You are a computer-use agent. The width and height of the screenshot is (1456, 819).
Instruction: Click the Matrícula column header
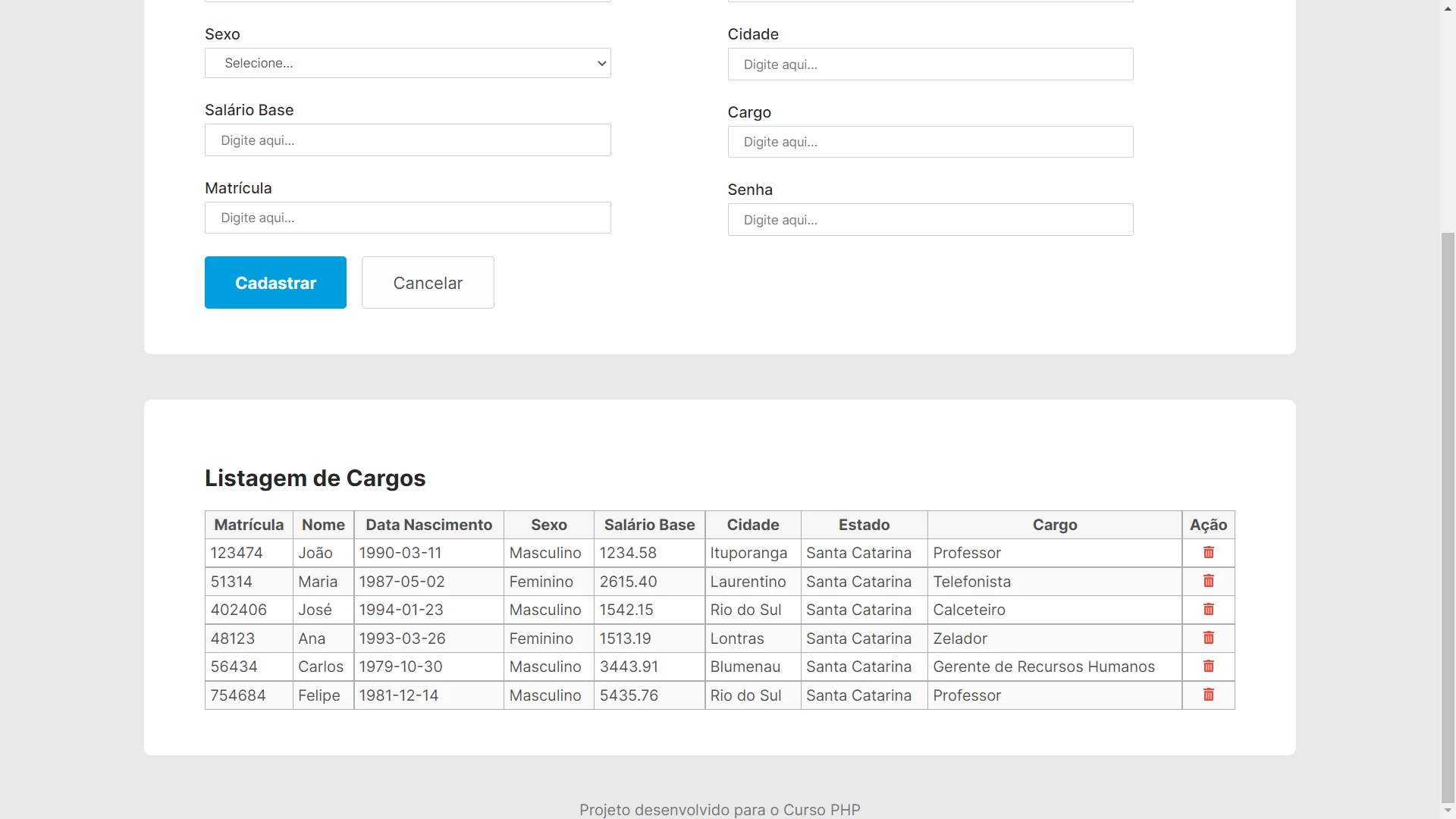[249, 525]
